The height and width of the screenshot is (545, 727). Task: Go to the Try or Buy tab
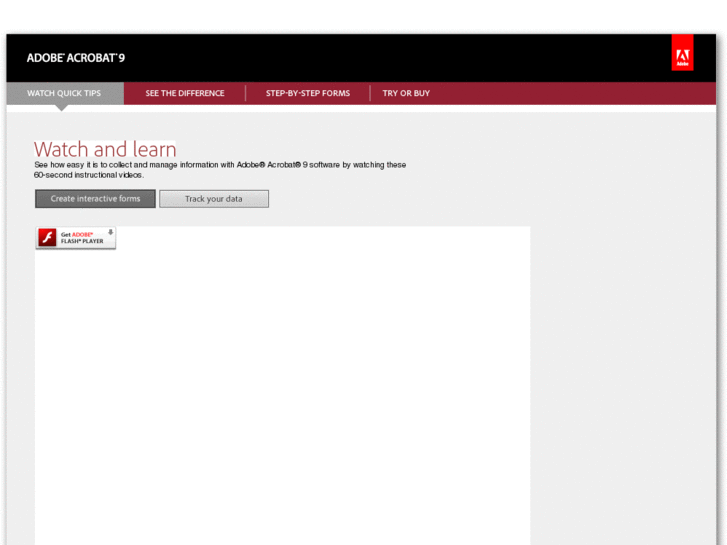coord(406,93)
